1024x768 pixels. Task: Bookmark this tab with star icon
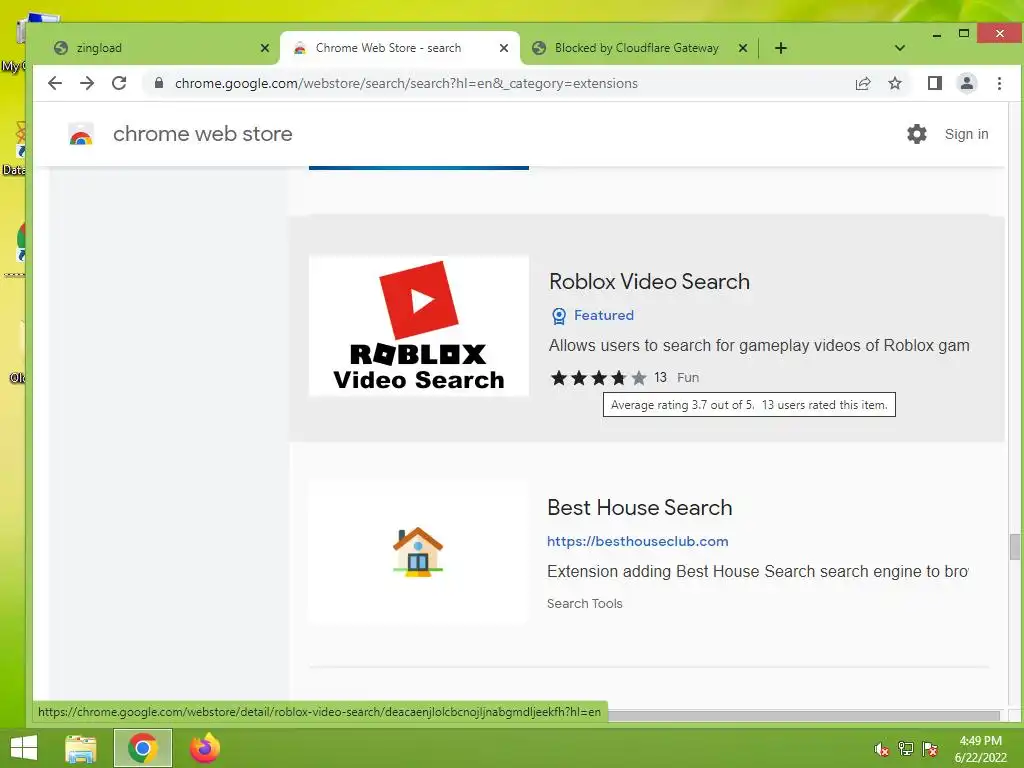point(895,84)
